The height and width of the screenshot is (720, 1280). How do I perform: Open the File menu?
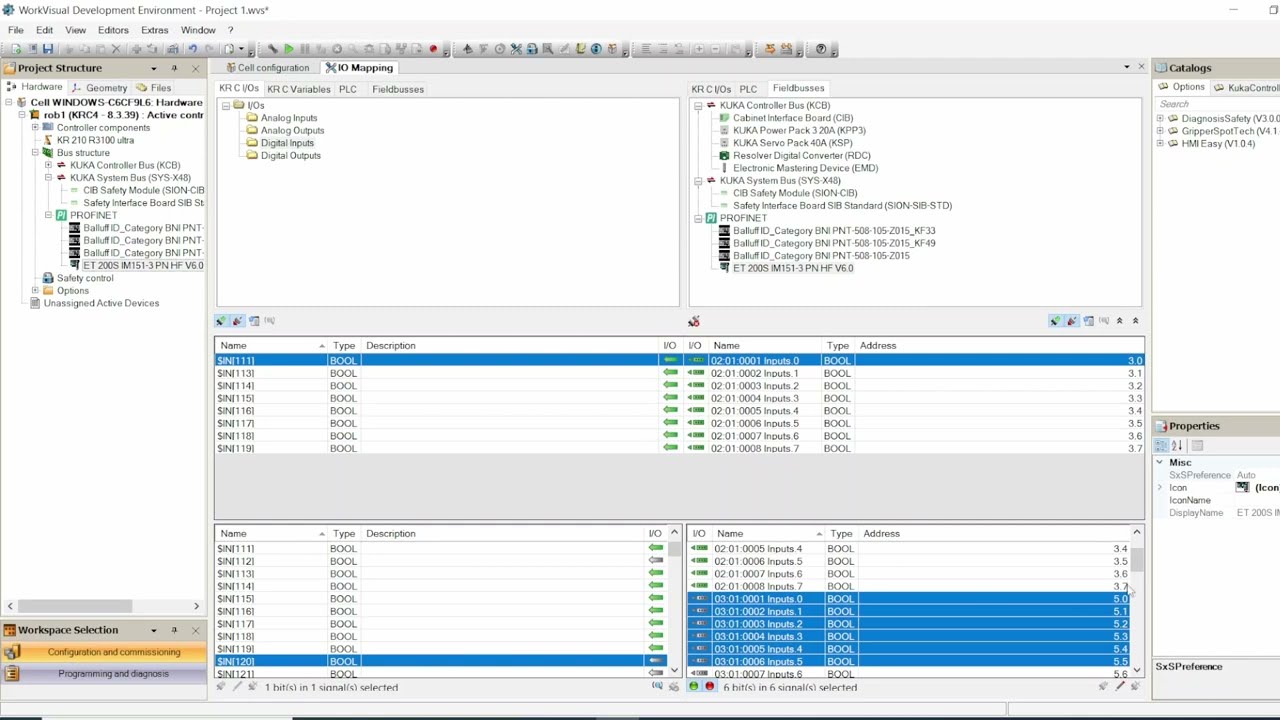(16, 30)
